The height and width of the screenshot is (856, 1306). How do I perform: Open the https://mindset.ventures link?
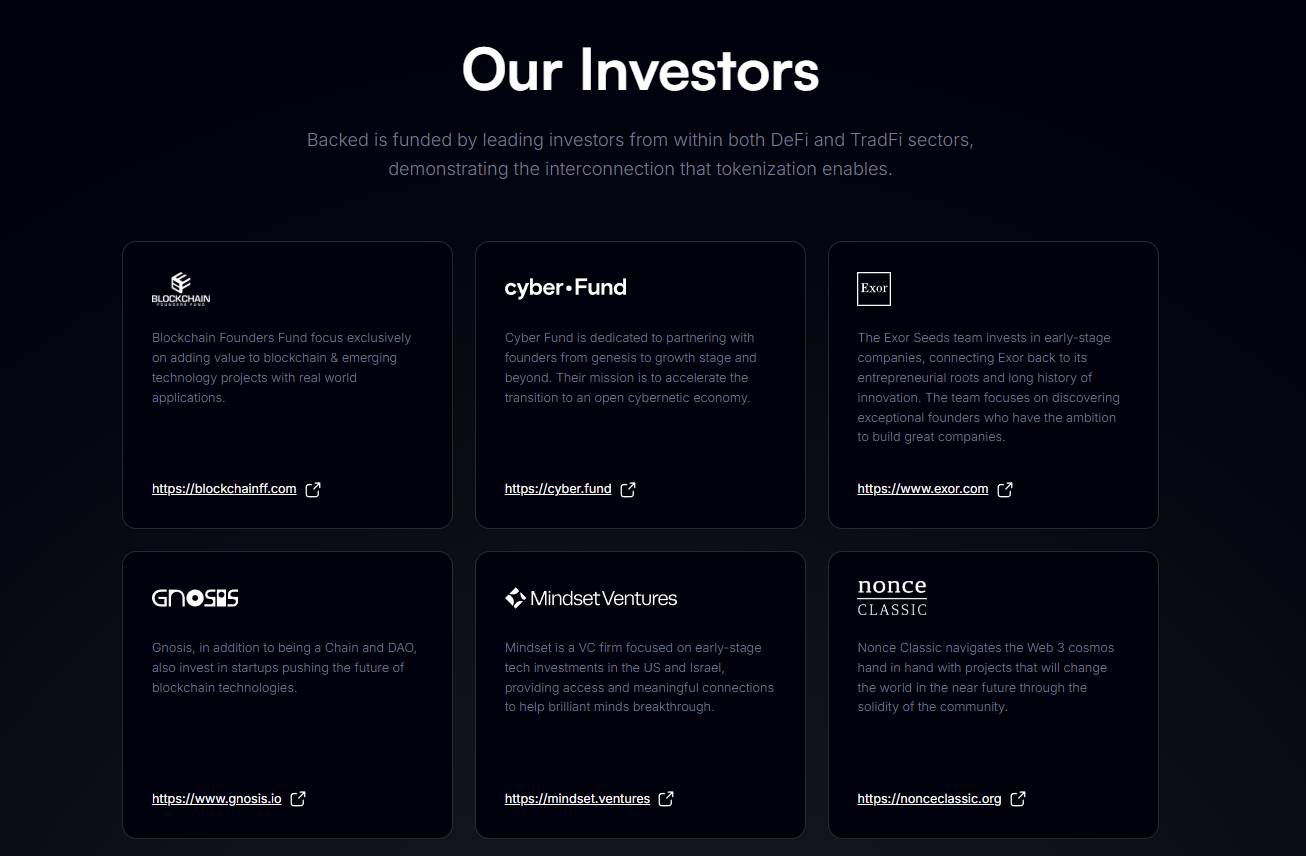(x=577, y=798)
